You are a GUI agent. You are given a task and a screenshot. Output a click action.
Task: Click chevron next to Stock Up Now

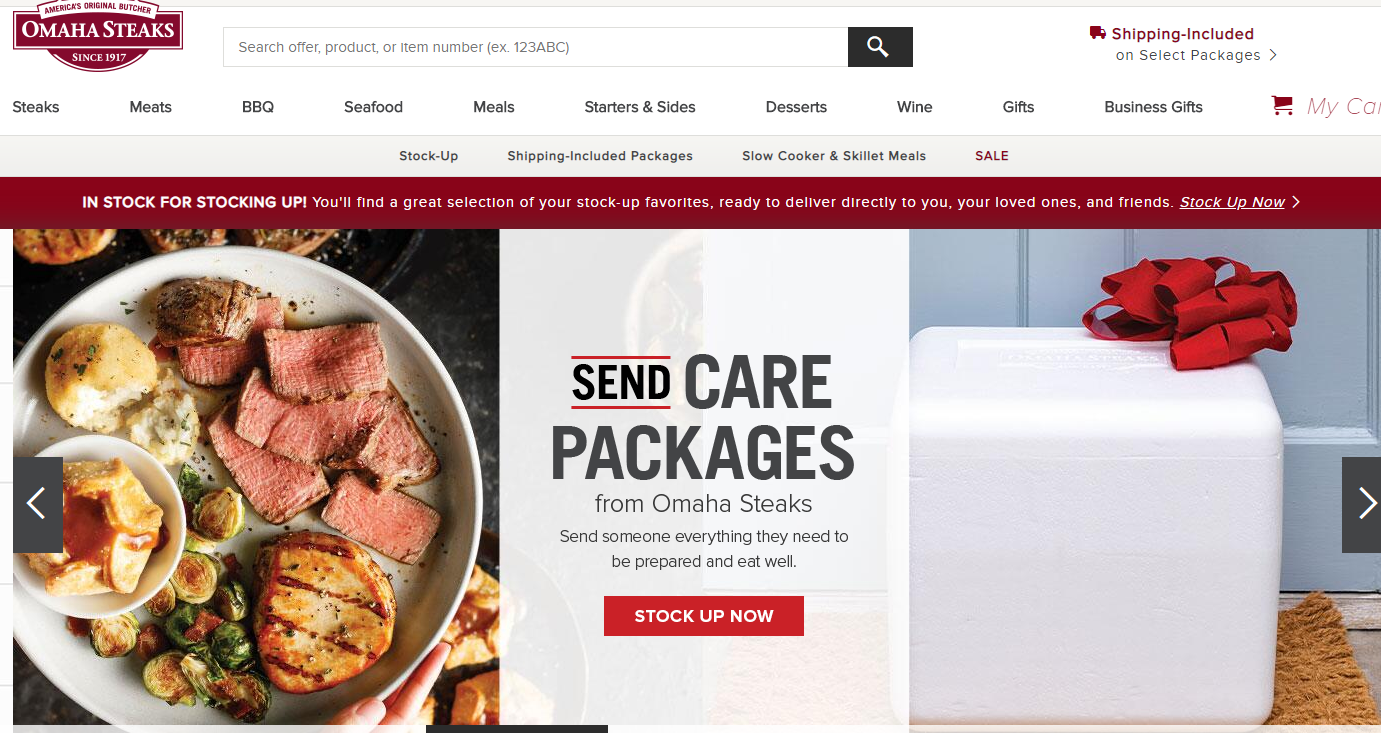click(1296, 202)
